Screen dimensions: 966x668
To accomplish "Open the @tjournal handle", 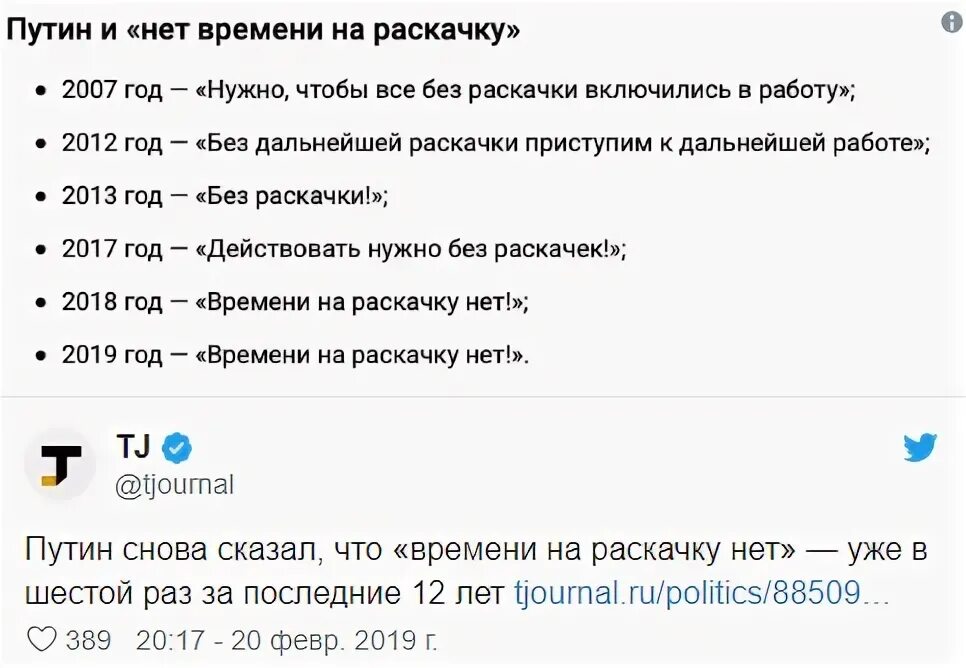I will click(x=175, y=484).
